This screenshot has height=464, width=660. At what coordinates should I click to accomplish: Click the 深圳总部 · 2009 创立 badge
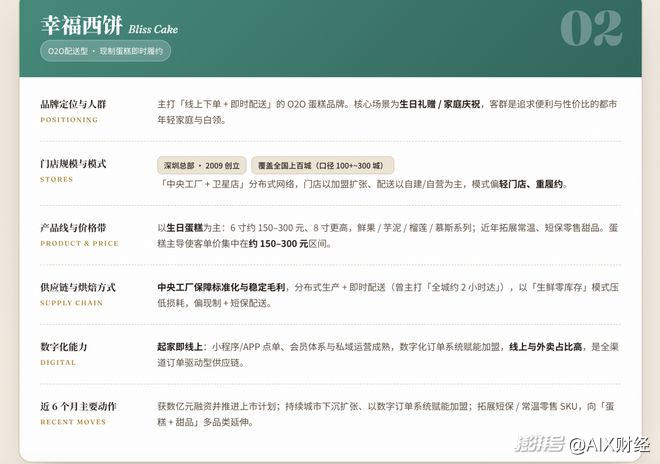coord(202,165)
